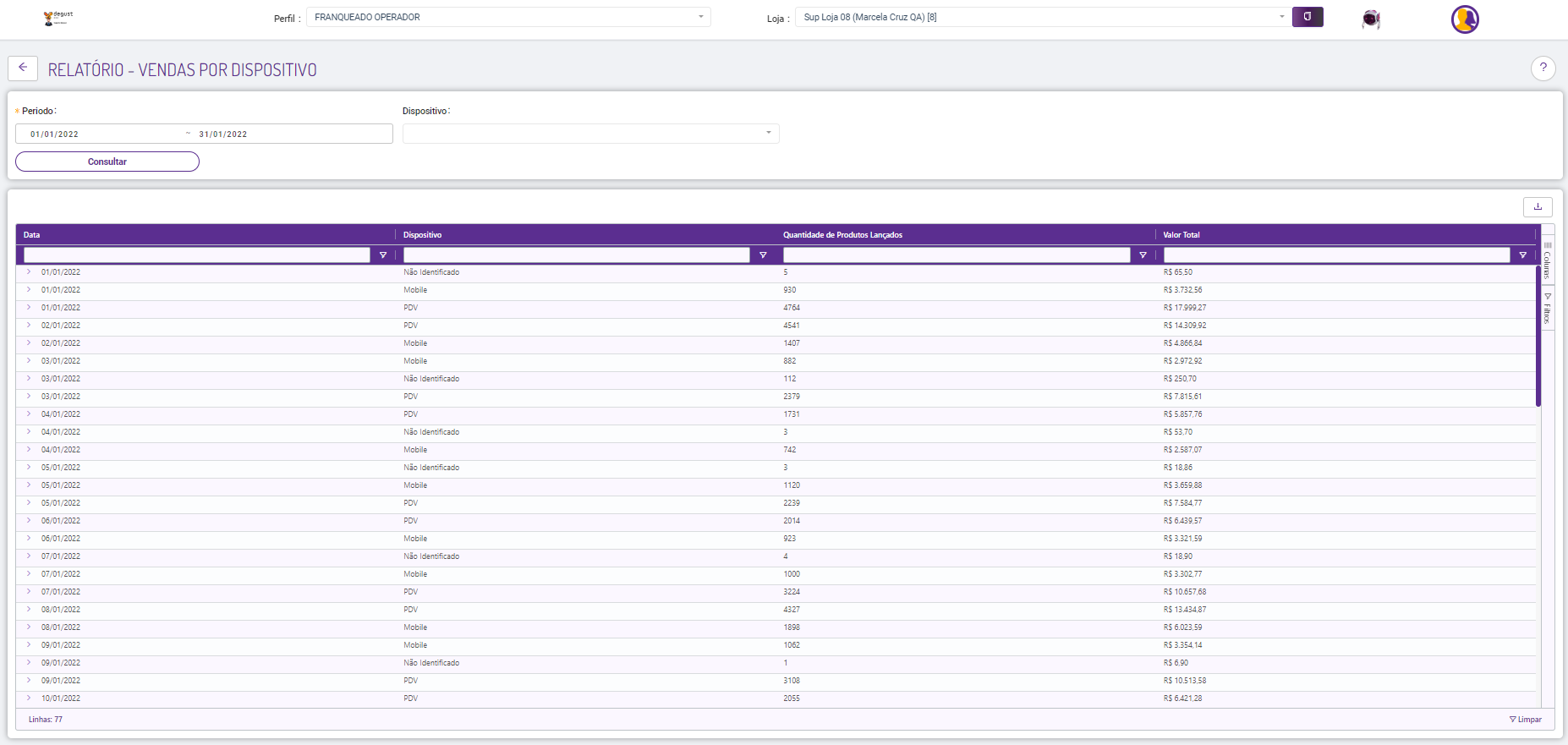This screenshot has height=745, width=1568.
Task: Click the export download icon above the table
Action: coord(1538,206)
